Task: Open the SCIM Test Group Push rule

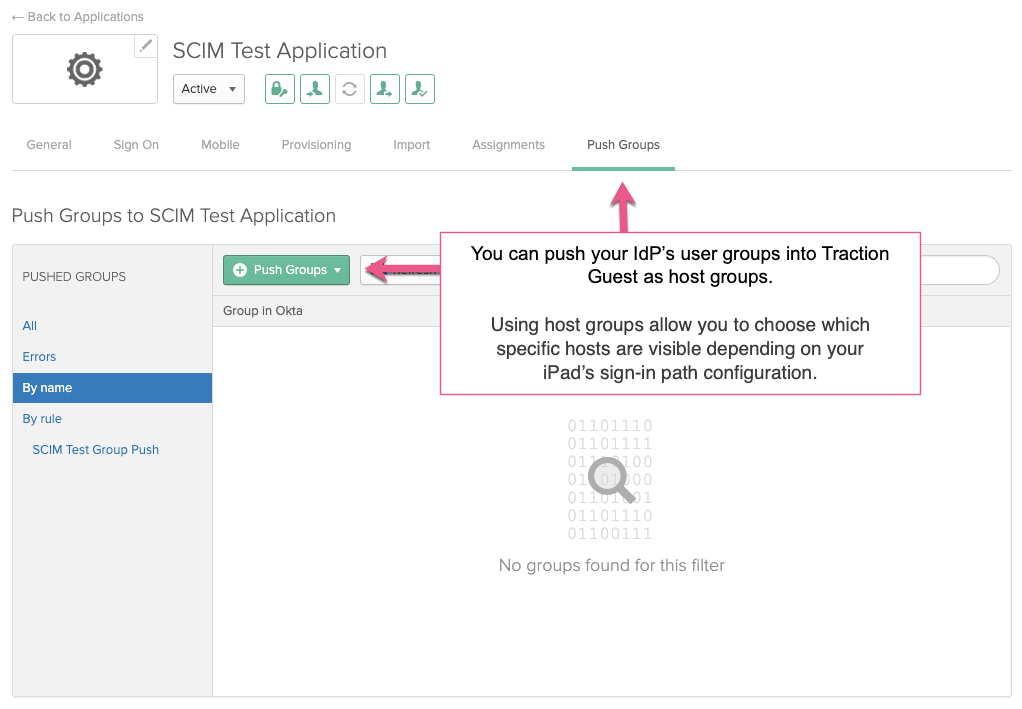Action: [x=95, y=449]
